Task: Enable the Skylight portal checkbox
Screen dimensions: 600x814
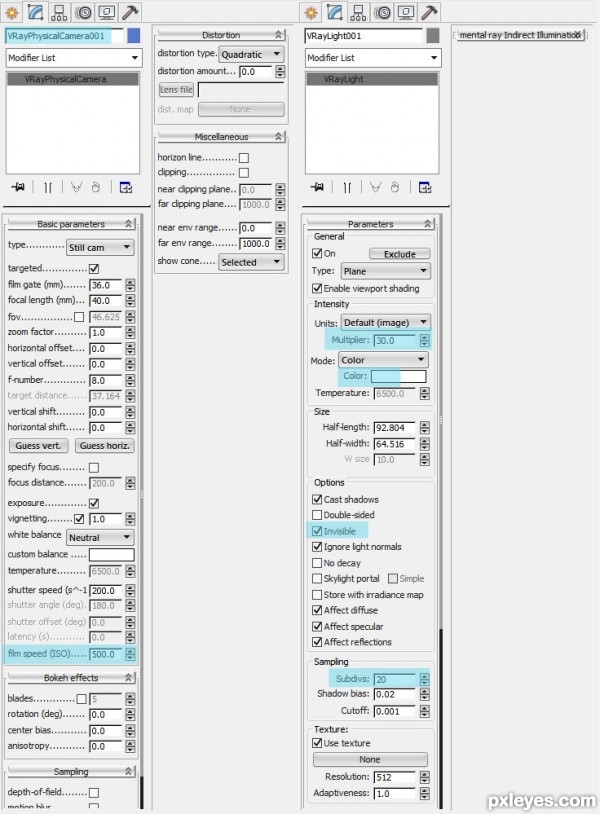Action: [x=317, y=578]
